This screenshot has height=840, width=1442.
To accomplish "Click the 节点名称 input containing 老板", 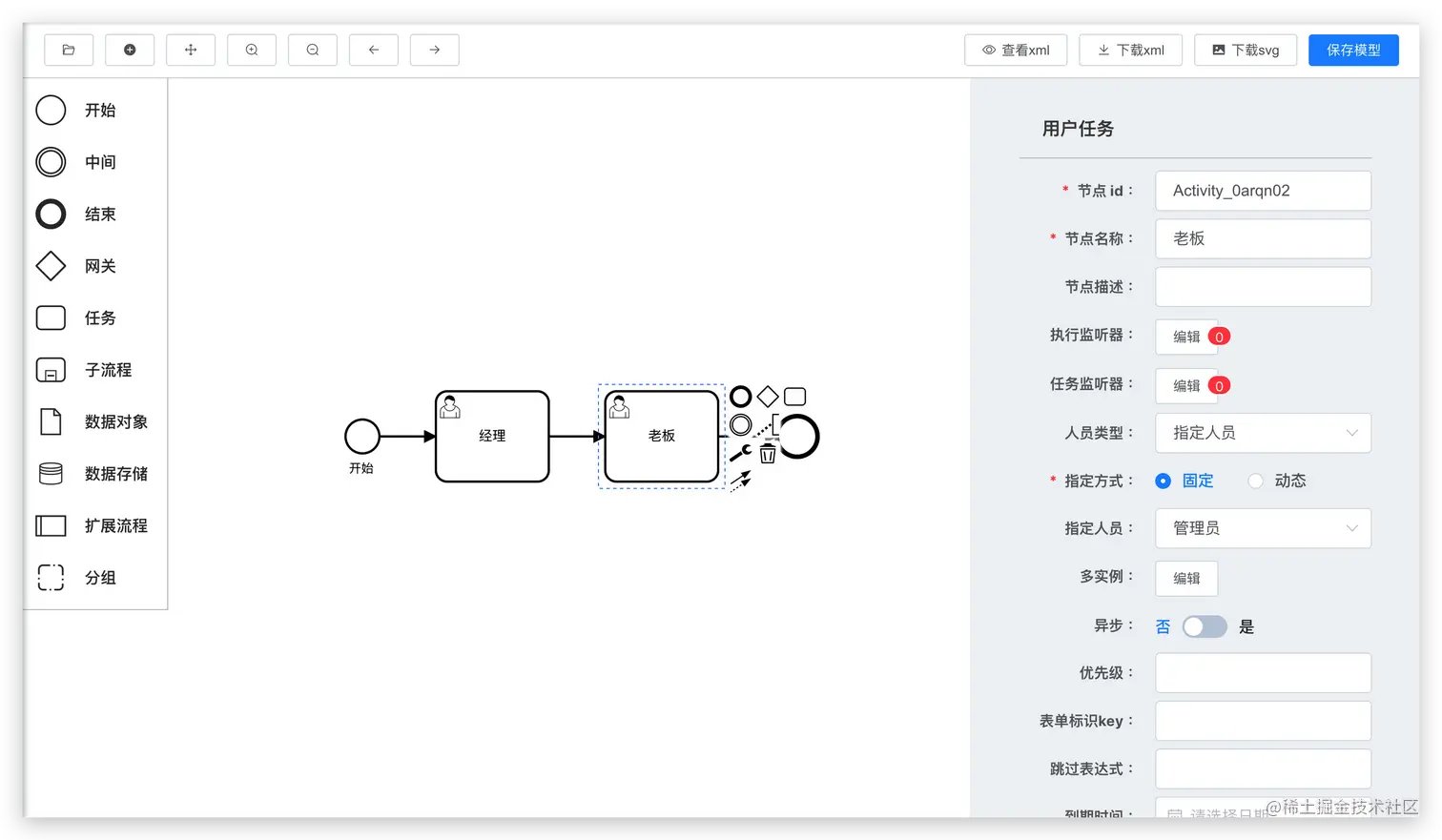I will click(x=1264, y=238).
